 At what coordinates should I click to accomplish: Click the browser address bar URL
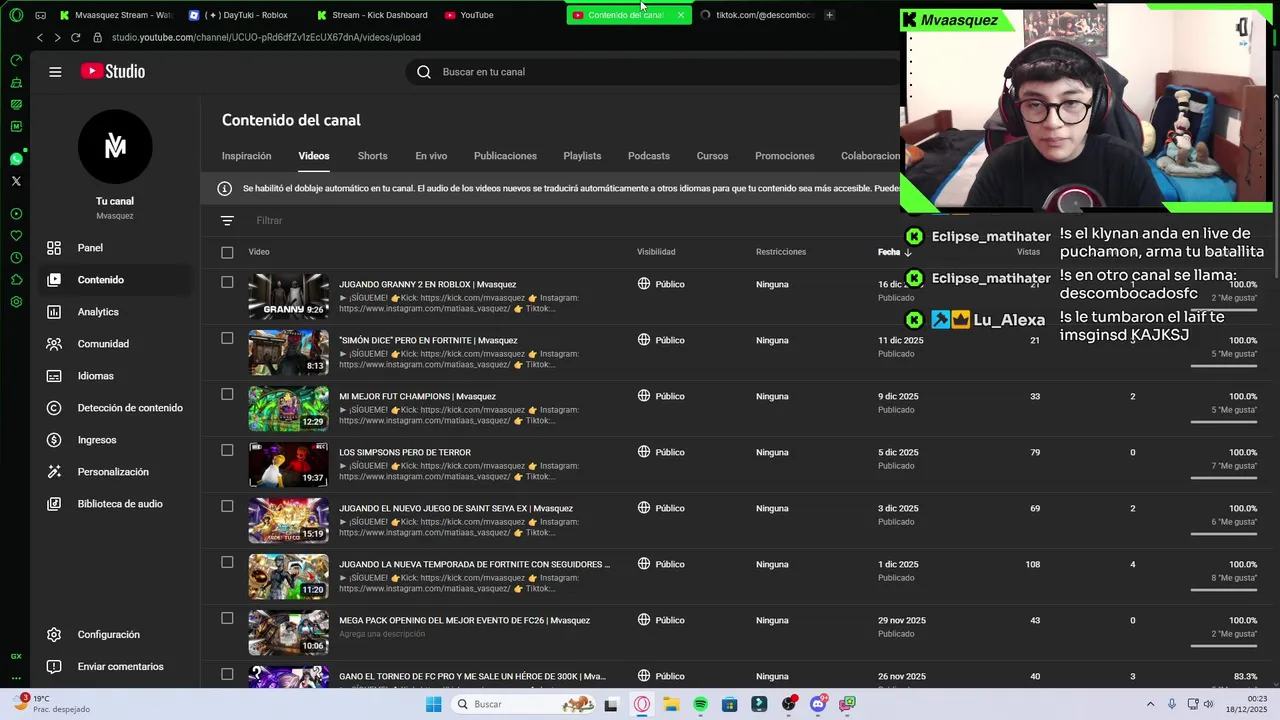[x=266, y=38]
